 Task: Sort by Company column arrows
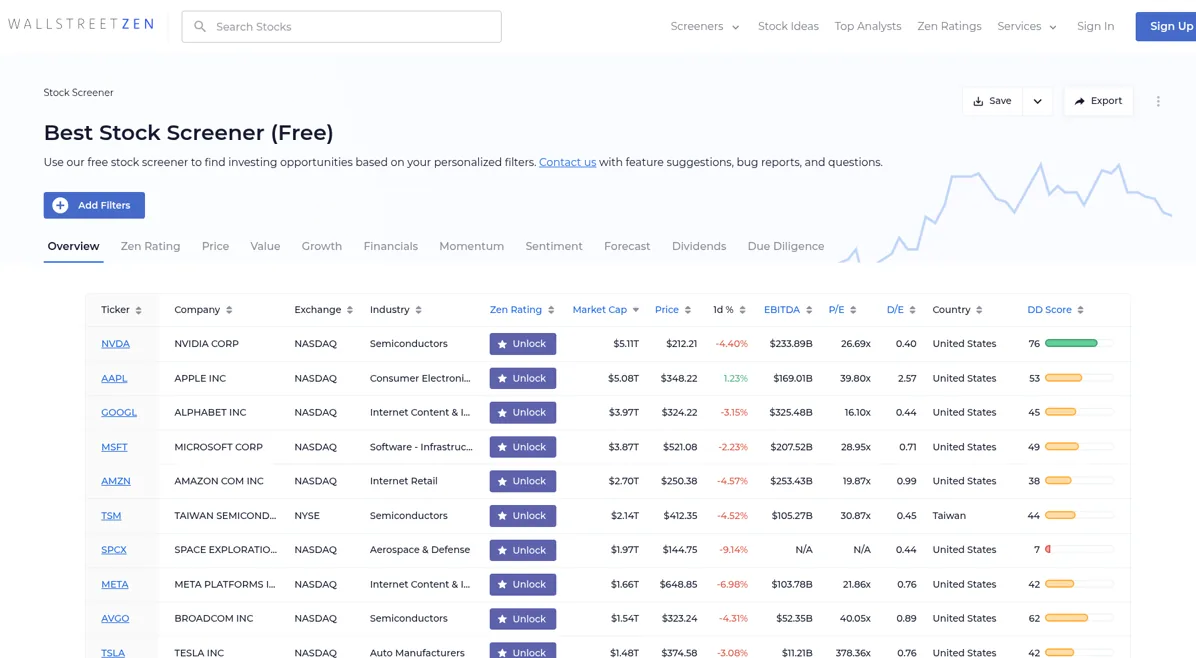pyautogui.click(x=229, y=310)
